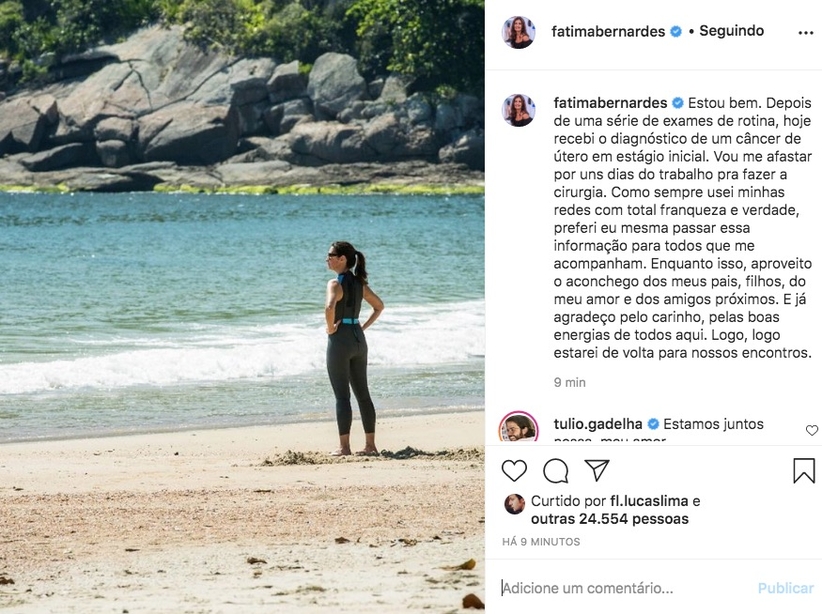This screenshot has width=822, height=614.
Task: Like tulio.gadelha's comment with small heart
Action: [x=812, y=430]
